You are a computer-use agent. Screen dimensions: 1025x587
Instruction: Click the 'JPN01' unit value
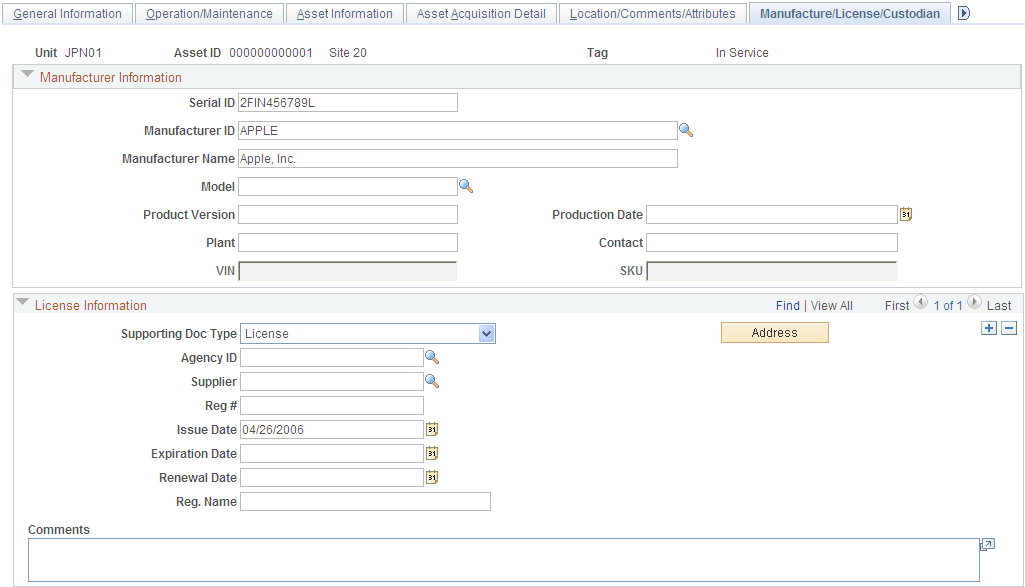(x=83, y=53)
